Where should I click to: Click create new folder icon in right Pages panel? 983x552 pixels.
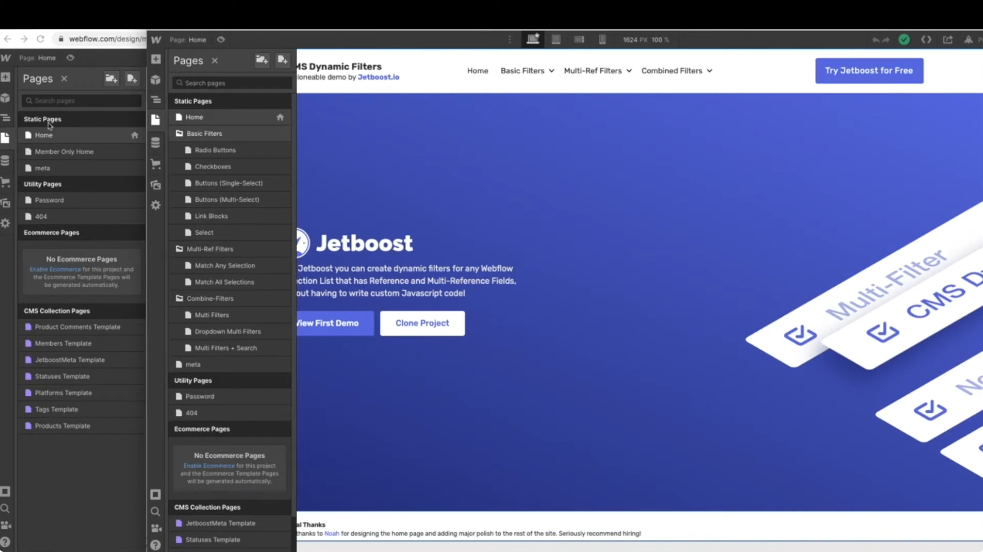click(261, 60)
